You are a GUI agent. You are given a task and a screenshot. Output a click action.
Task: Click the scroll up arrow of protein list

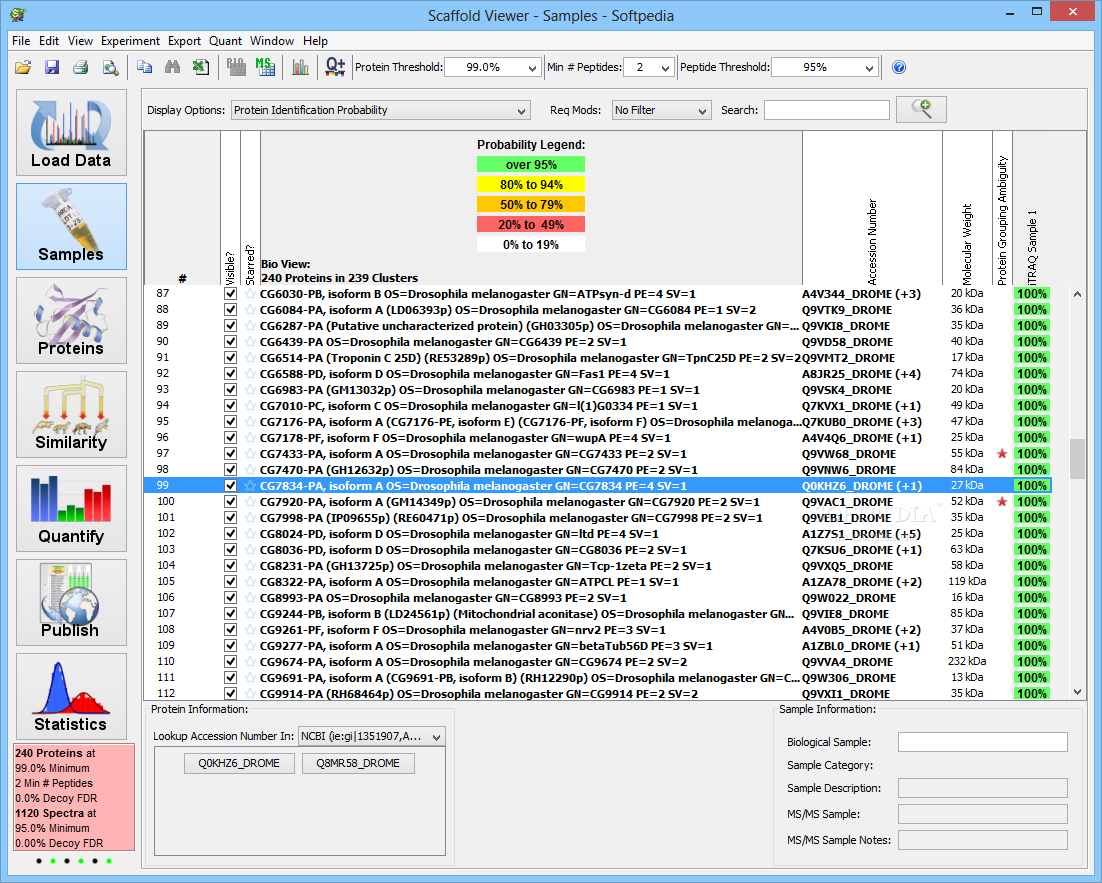[1077, 294]
